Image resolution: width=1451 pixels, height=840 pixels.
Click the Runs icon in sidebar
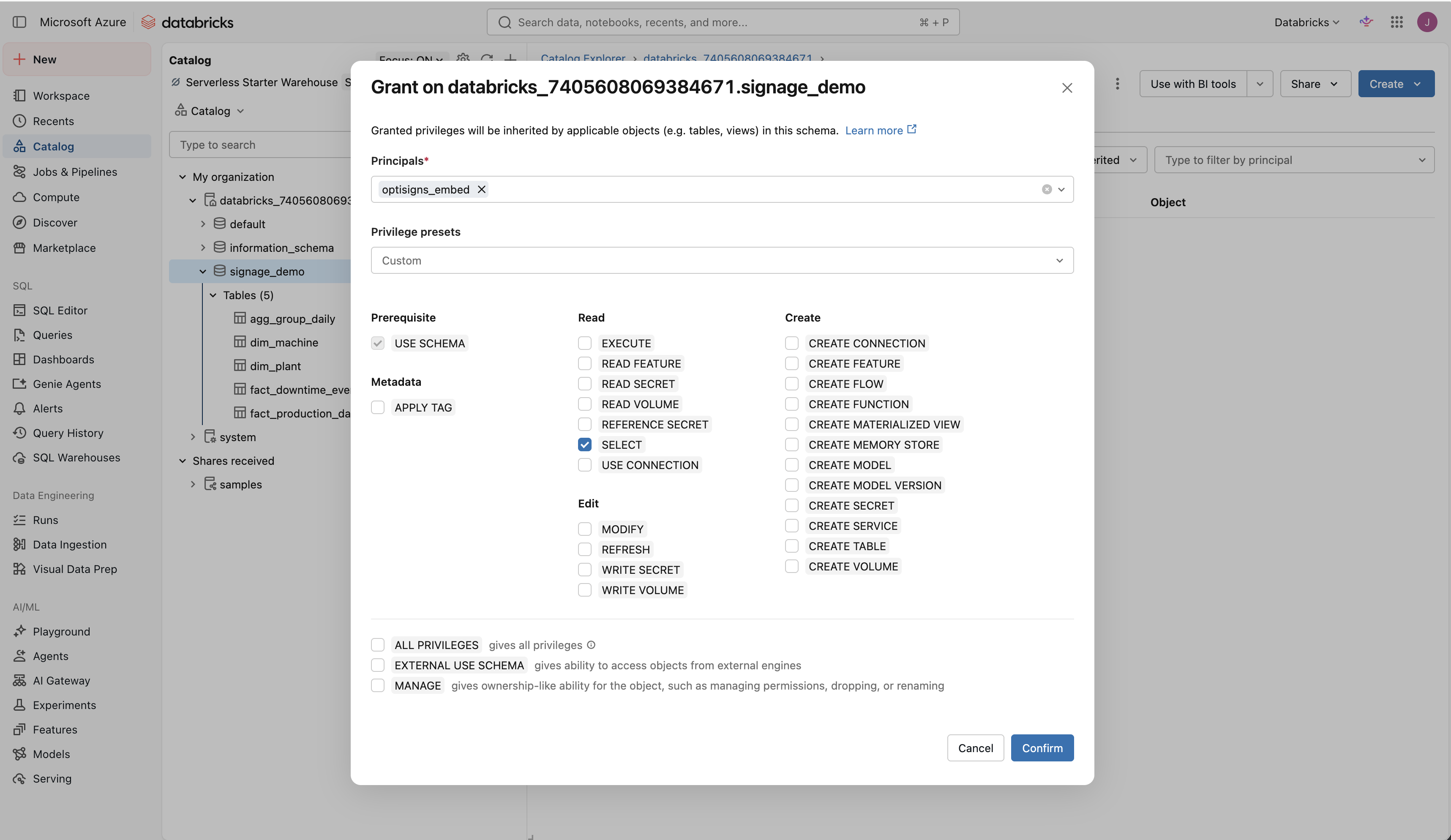click(x=19, y=520)
